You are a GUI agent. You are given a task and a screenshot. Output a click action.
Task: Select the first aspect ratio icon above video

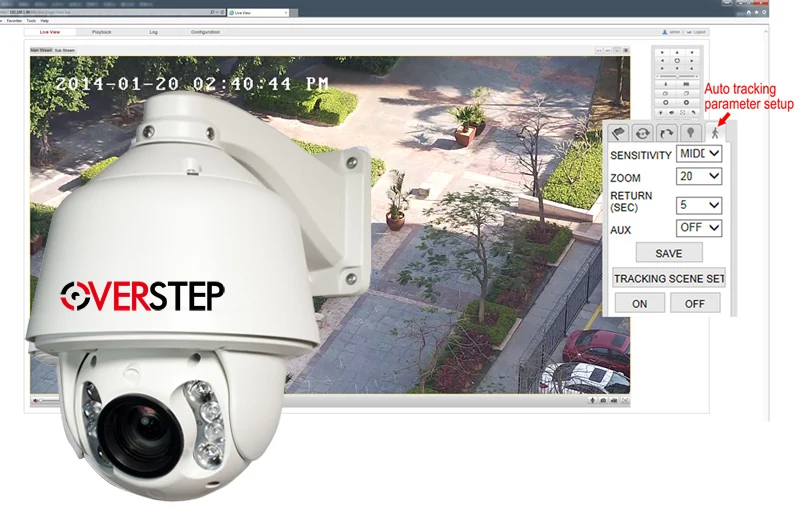pos(599,50)
